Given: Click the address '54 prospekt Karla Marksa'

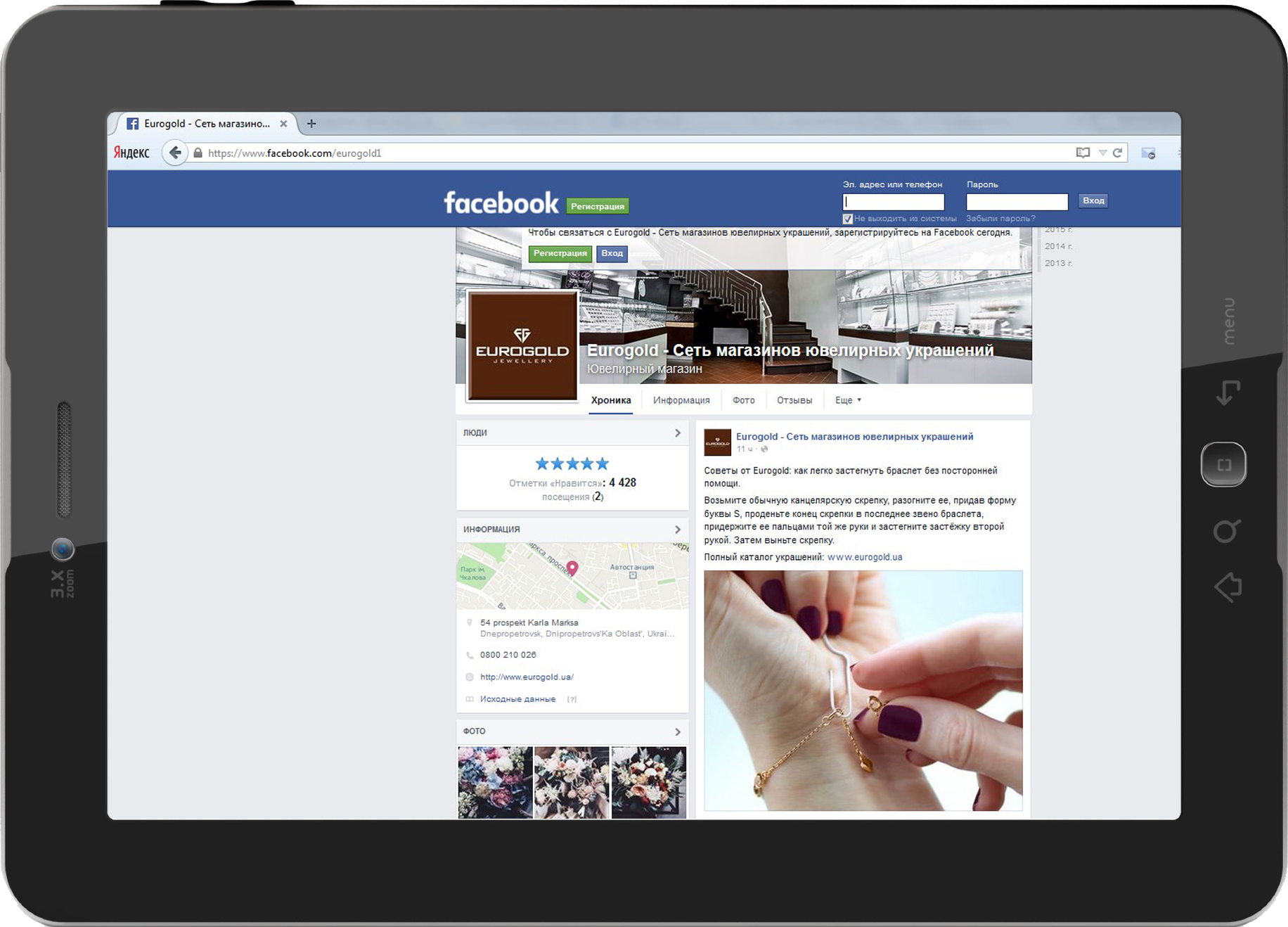Looking at the screenshot, I should click(529, 622).
